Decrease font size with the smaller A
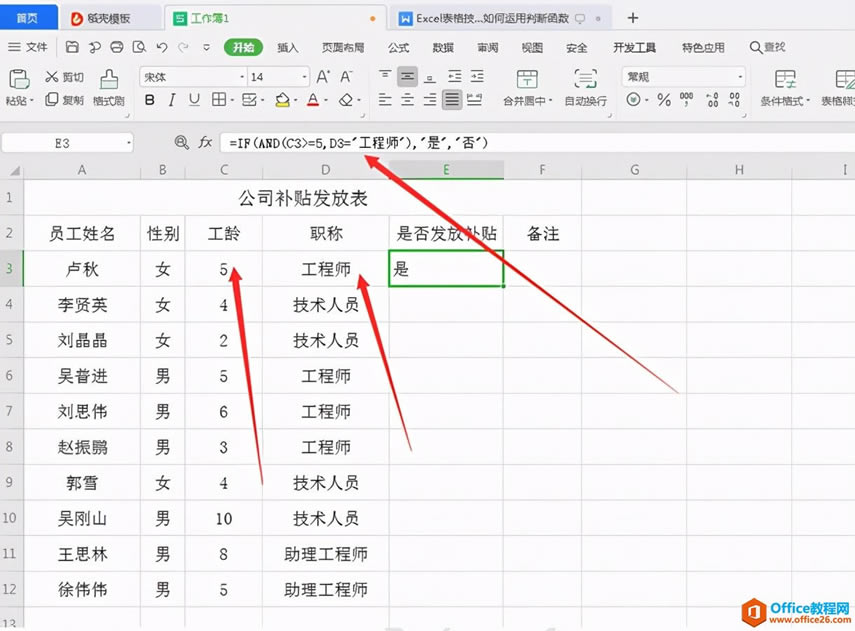The image size is (855, 631). (346, 77)
